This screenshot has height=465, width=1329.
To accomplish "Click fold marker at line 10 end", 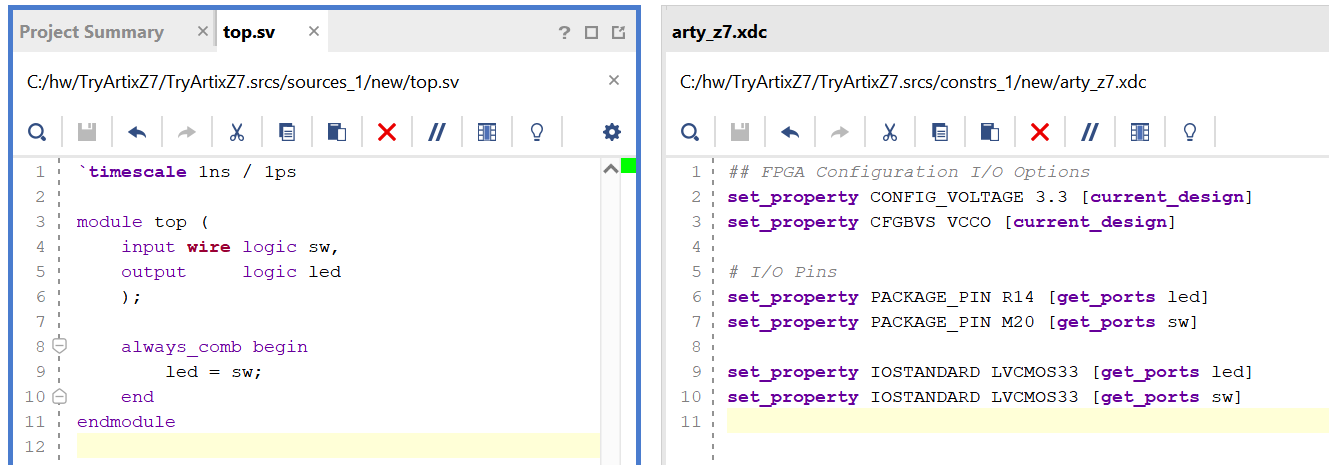I will pyautogui.click(x=59, y=396).
